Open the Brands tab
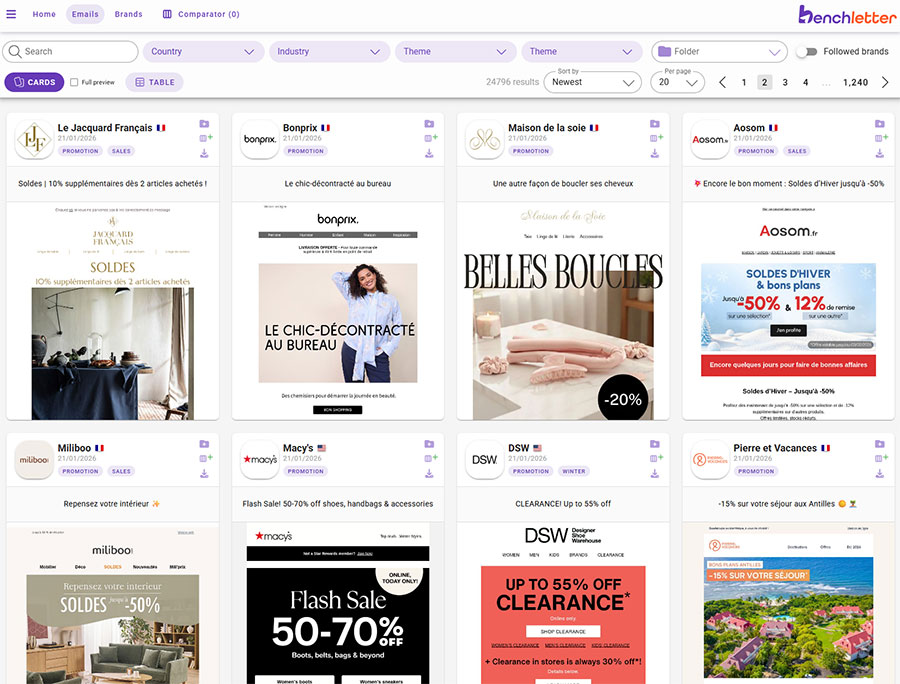 coord(128,14)
